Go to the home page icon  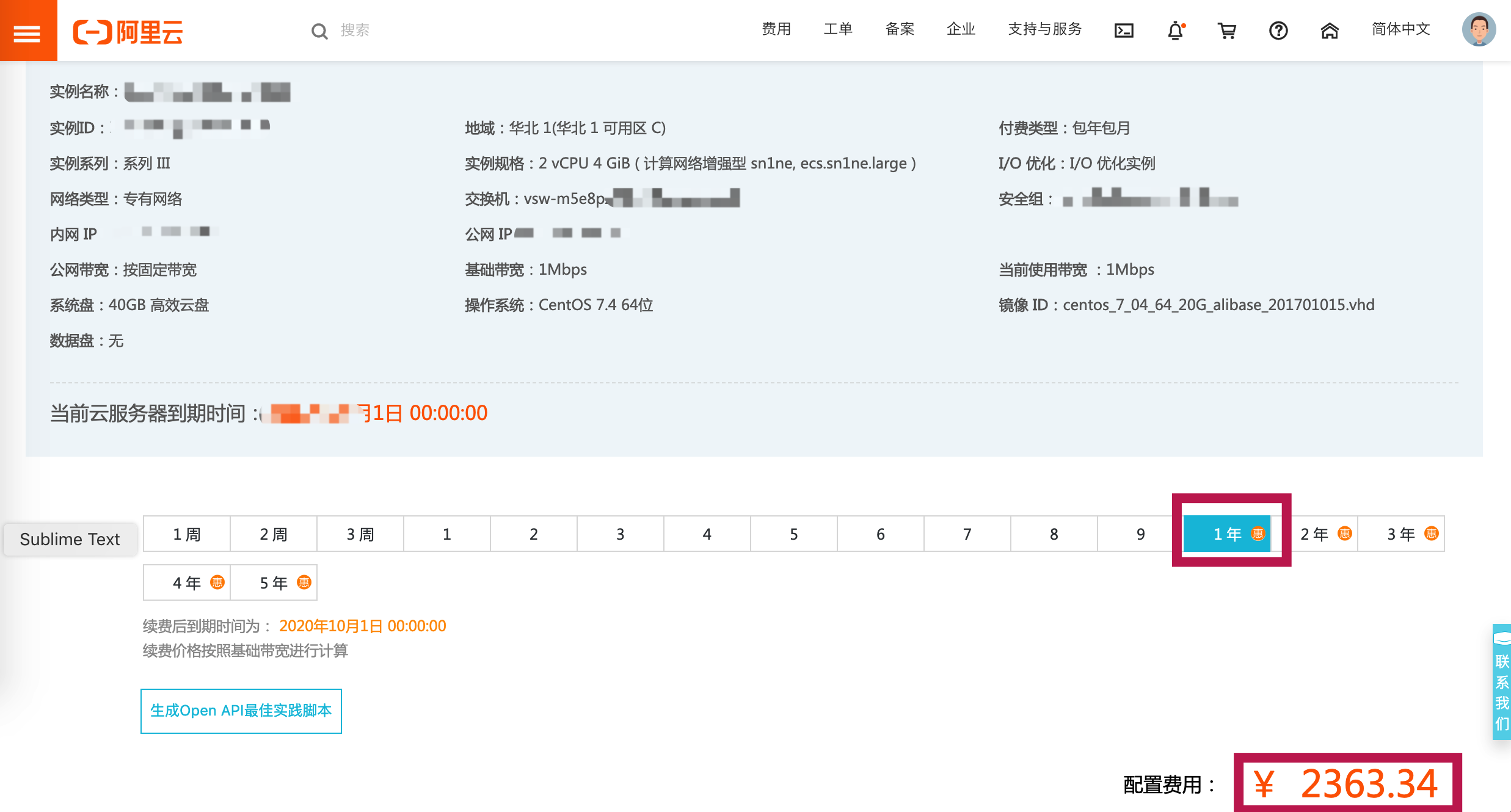(x=1330, y=31)
